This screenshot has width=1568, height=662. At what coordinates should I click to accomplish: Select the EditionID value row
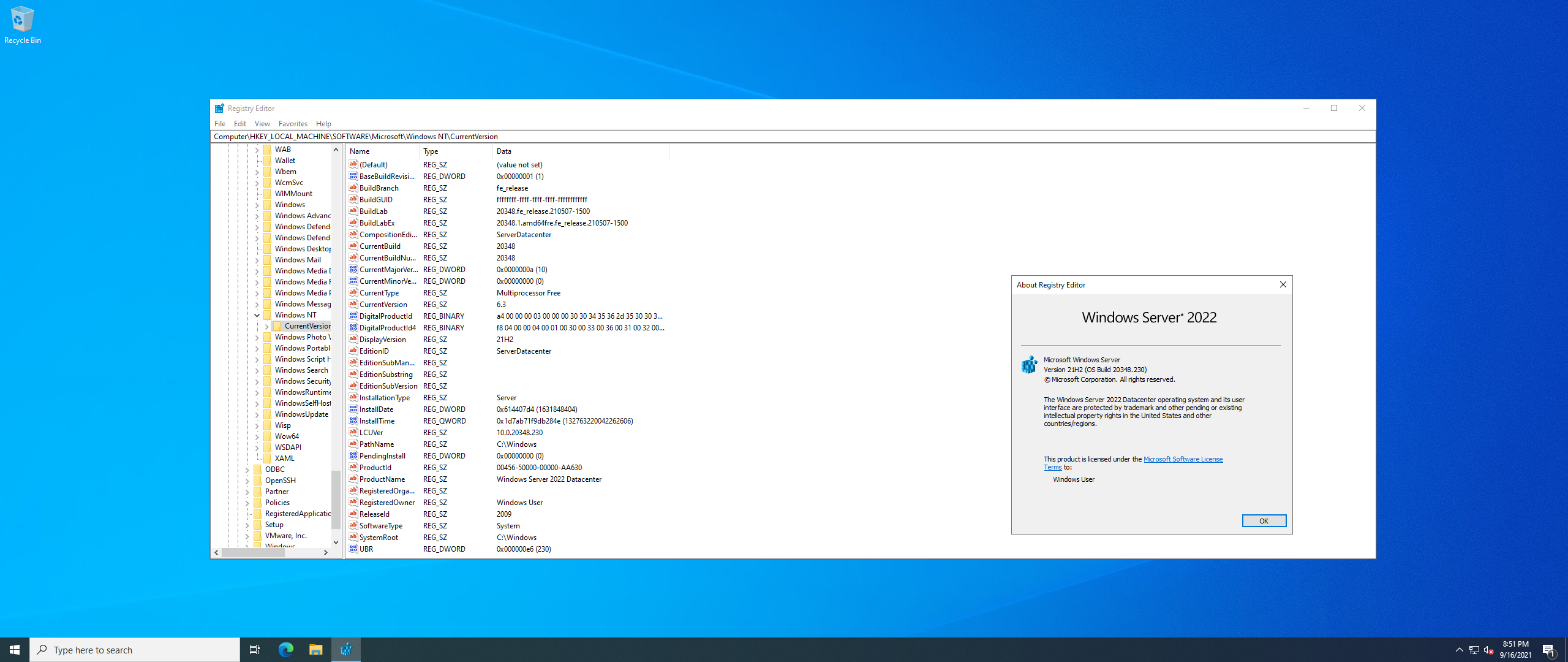[x=508, y=351]
